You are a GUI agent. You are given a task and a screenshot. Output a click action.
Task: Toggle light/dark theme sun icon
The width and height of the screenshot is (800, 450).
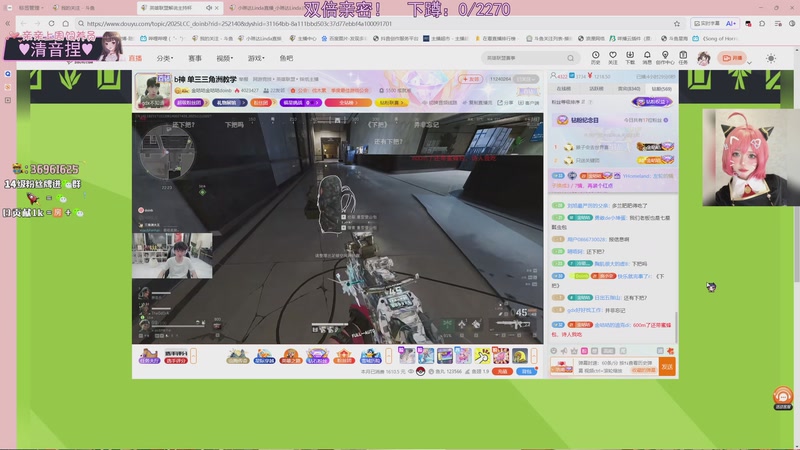pos(771,58)
